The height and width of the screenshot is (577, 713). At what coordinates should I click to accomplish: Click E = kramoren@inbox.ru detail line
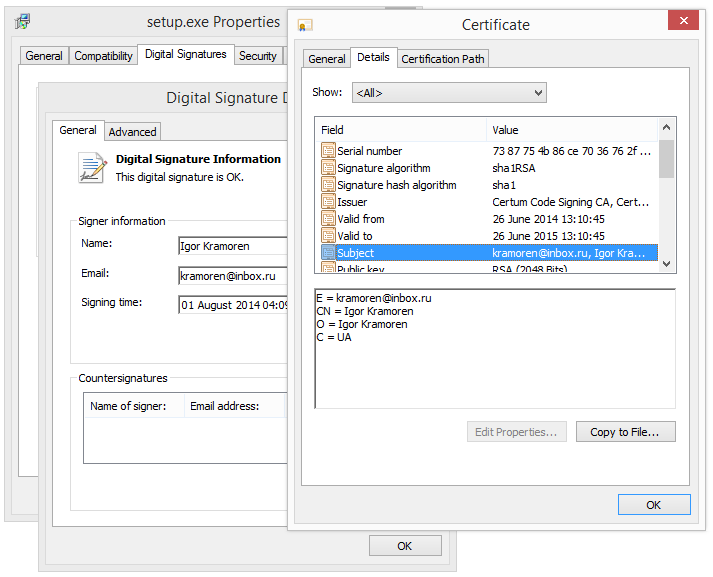374,298
